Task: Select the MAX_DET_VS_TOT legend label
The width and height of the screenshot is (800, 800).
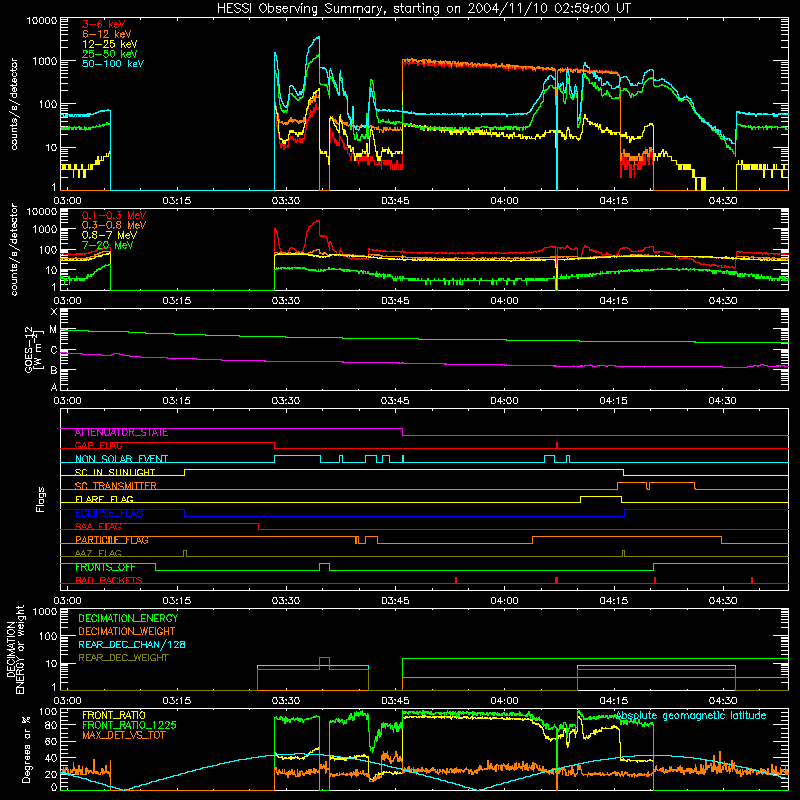Action: (123, 735)
